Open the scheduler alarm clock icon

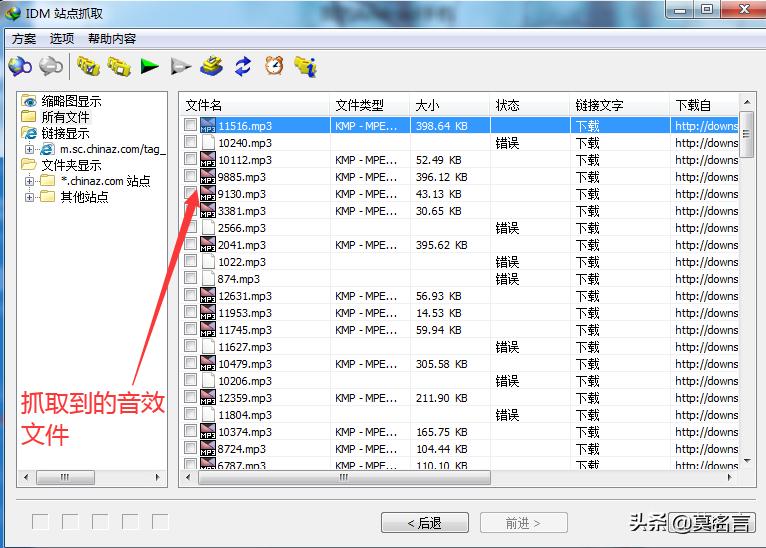click(274, 65)
